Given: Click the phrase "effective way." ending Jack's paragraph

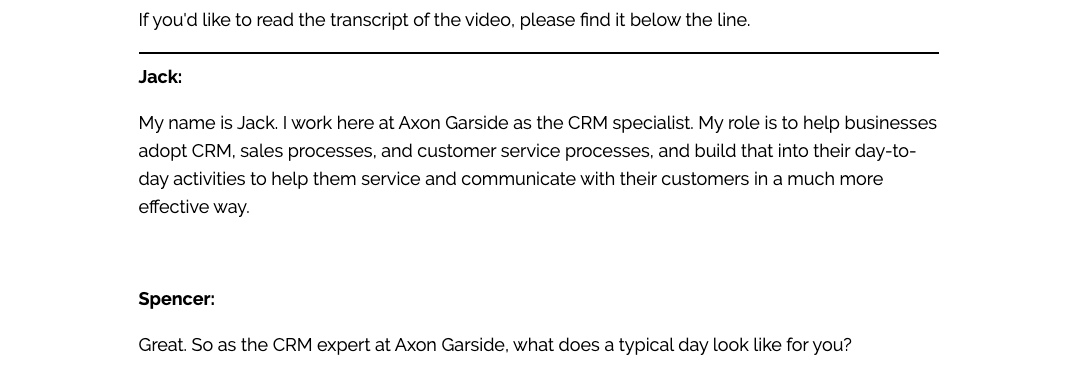Looking at the screenshot, I should click(194, 207).
